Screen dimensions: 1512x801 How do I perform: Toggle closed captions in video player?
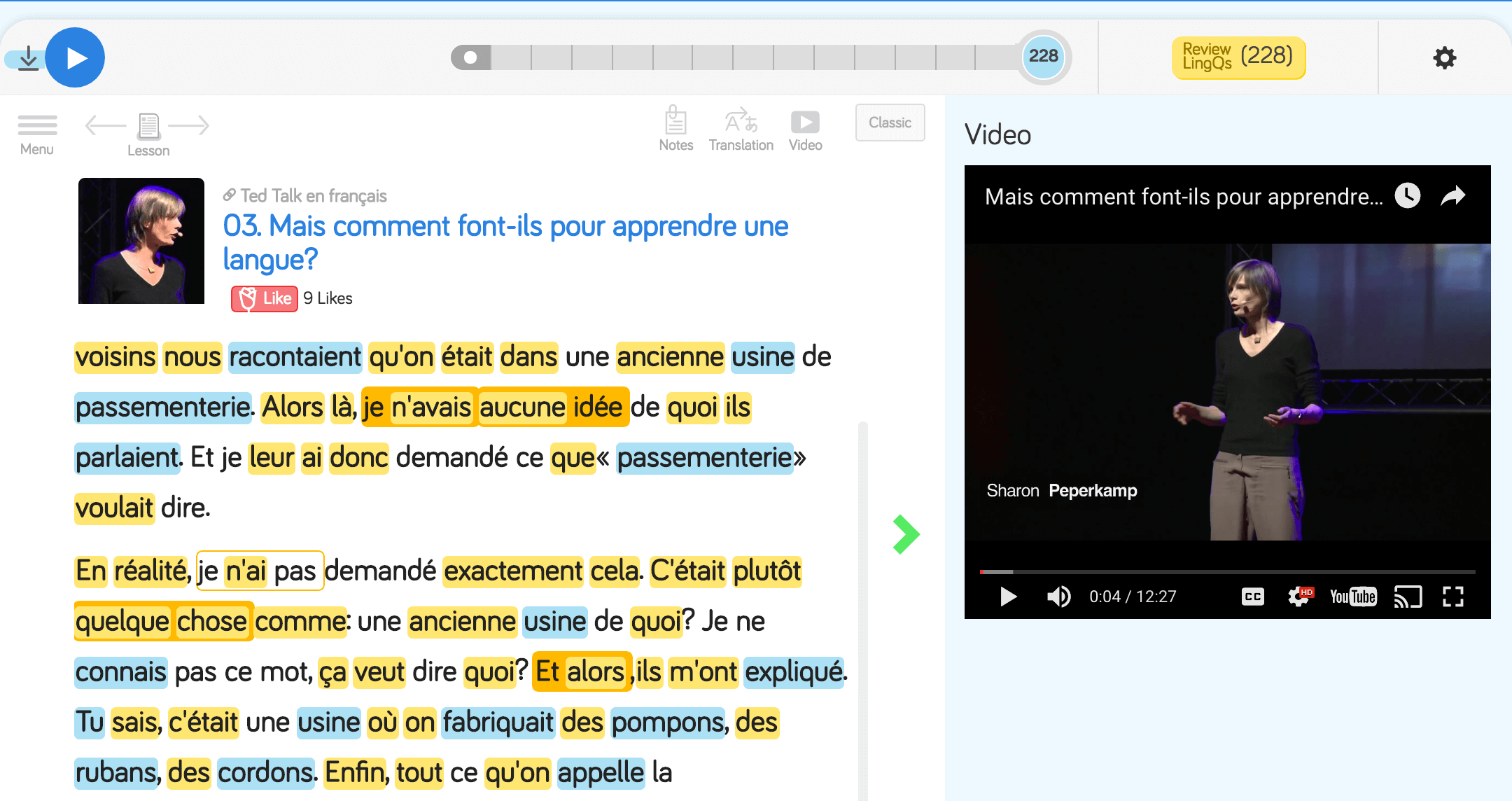click(x=1252, y=597)
